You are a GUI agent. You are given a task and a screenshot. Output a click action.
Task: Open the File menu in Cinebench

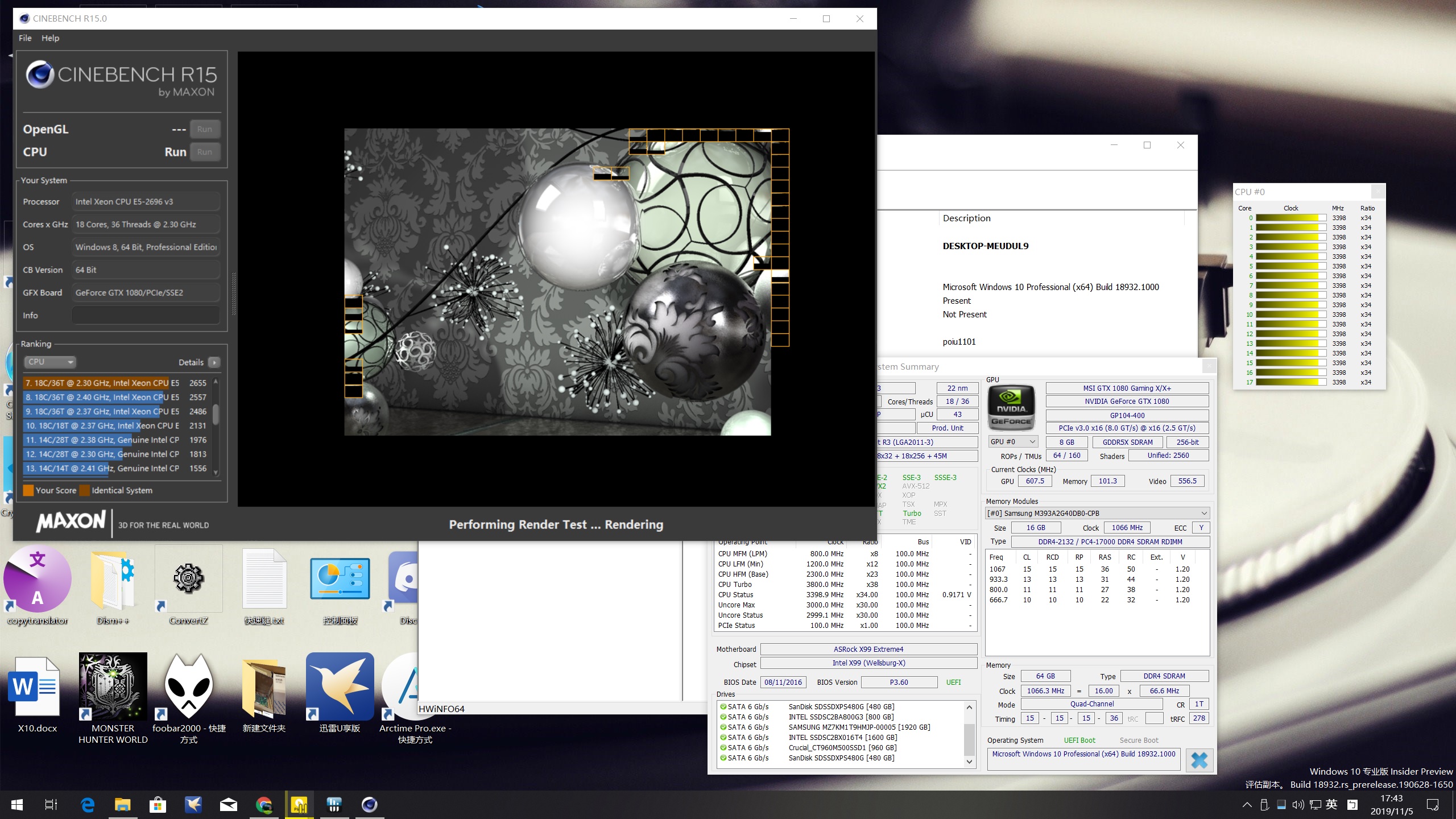point(25,38)
